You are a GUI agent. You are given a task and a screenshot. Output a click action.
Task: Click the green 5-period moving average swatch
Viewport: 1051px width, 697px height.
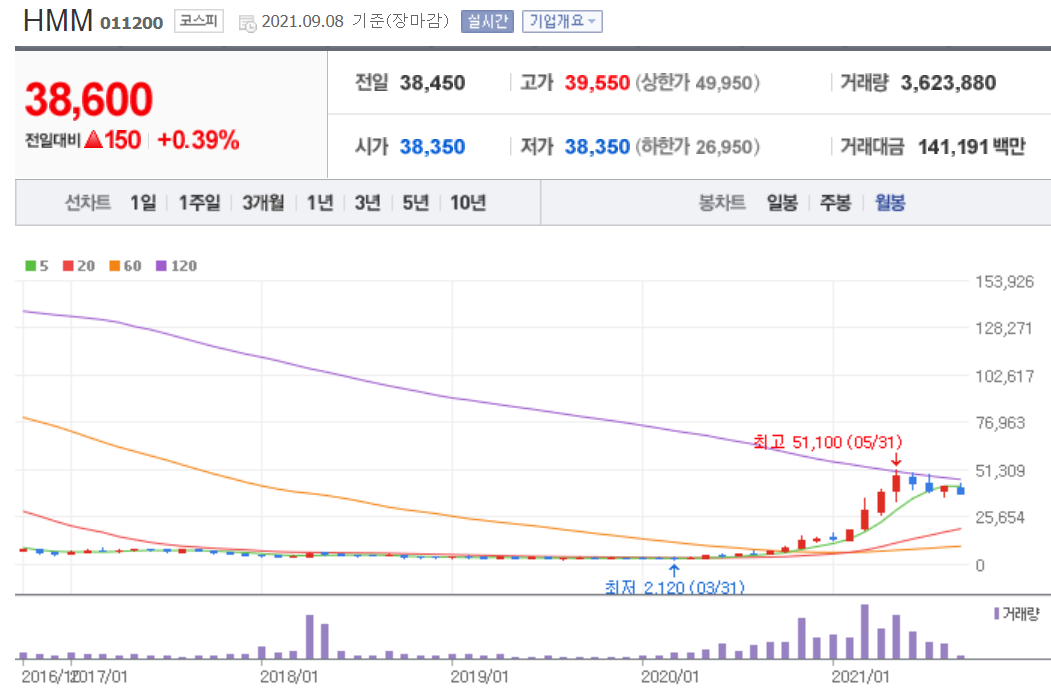pos(30,266)
